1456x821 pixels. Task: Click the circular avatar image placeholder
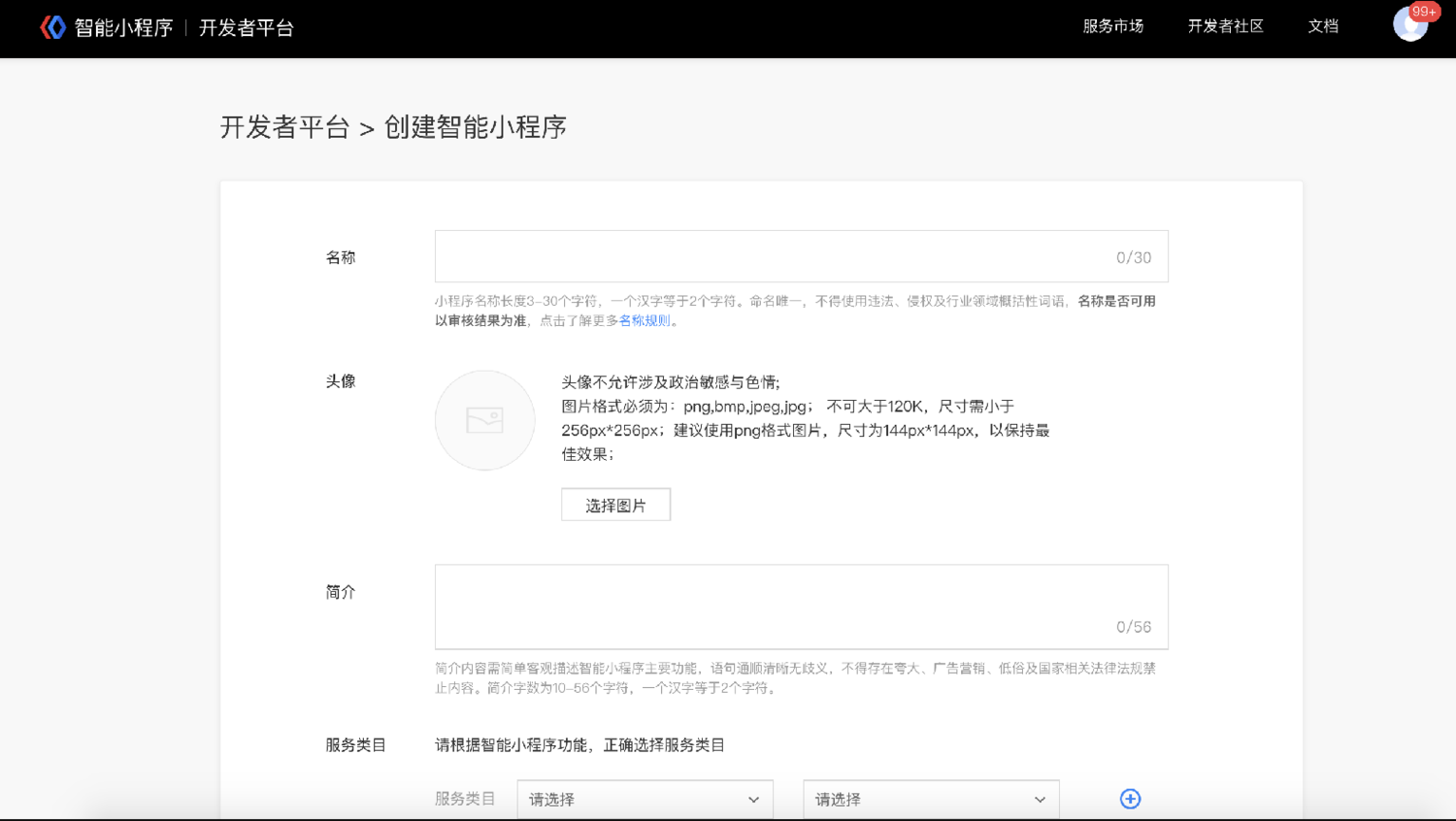click(x=484, y=420)
